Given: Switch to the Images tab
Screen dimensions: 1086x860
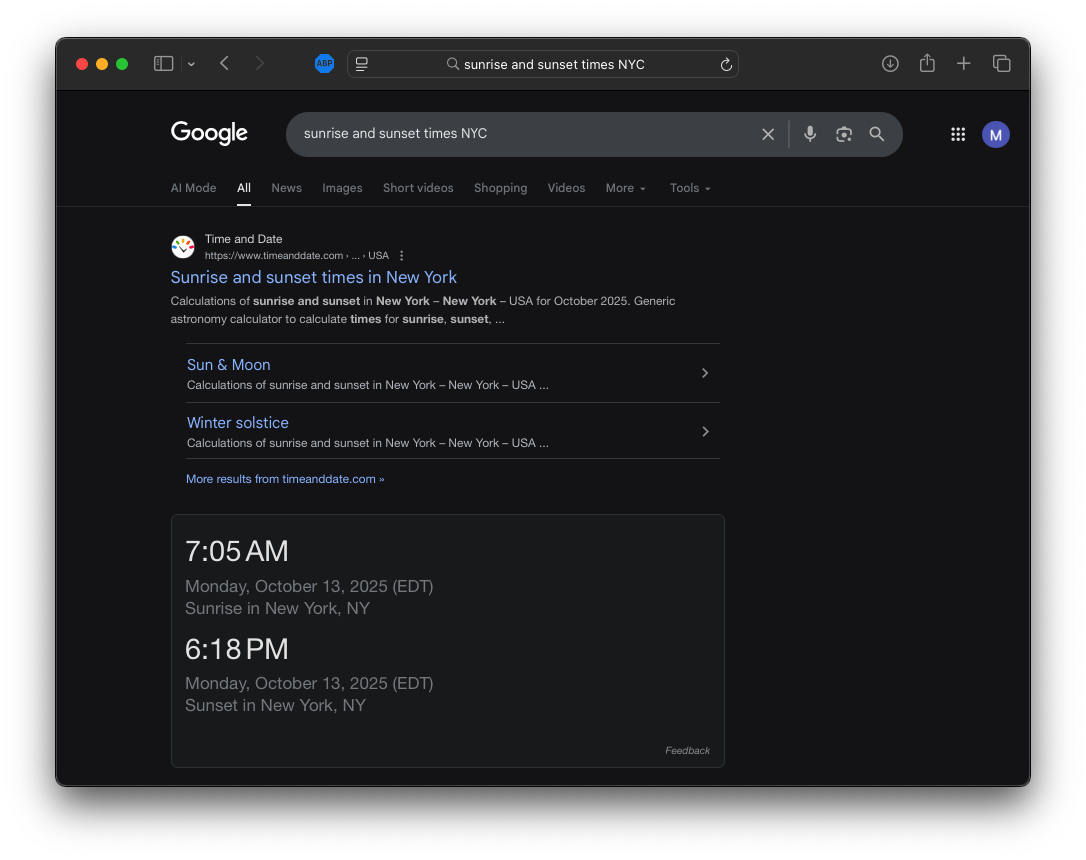Looking at the screenshot, I should tap(342, 188).
